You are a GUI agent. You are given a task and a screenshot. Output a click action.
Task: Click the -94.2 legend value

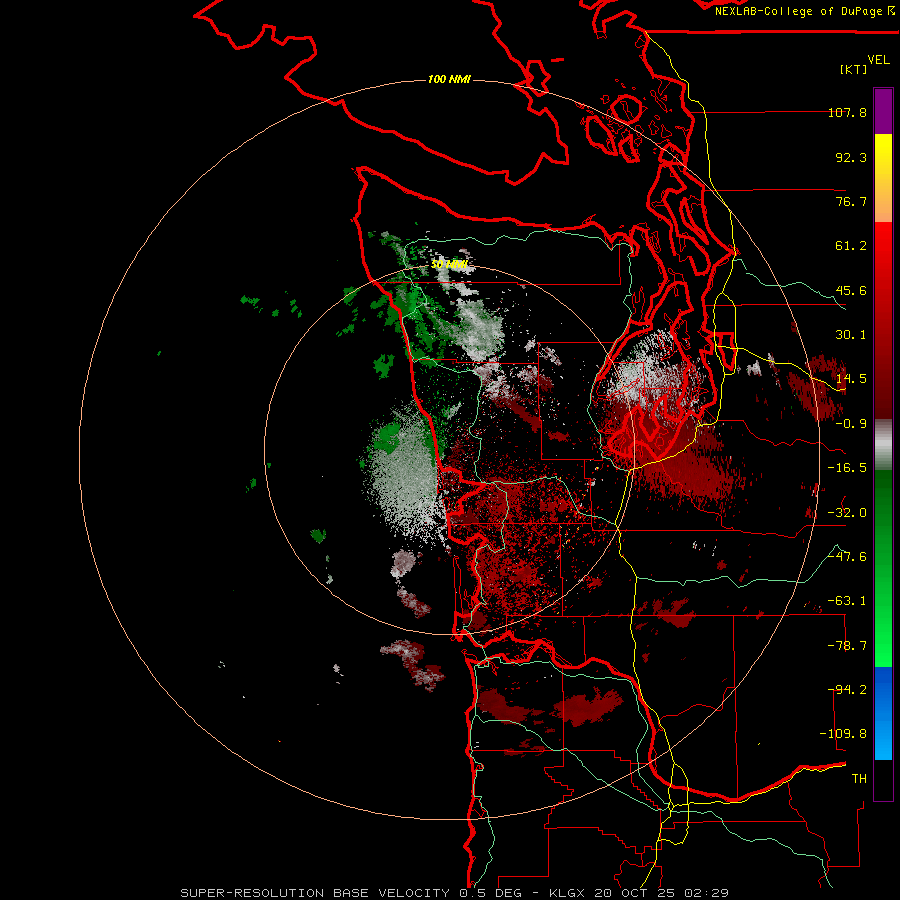[847, 690]
